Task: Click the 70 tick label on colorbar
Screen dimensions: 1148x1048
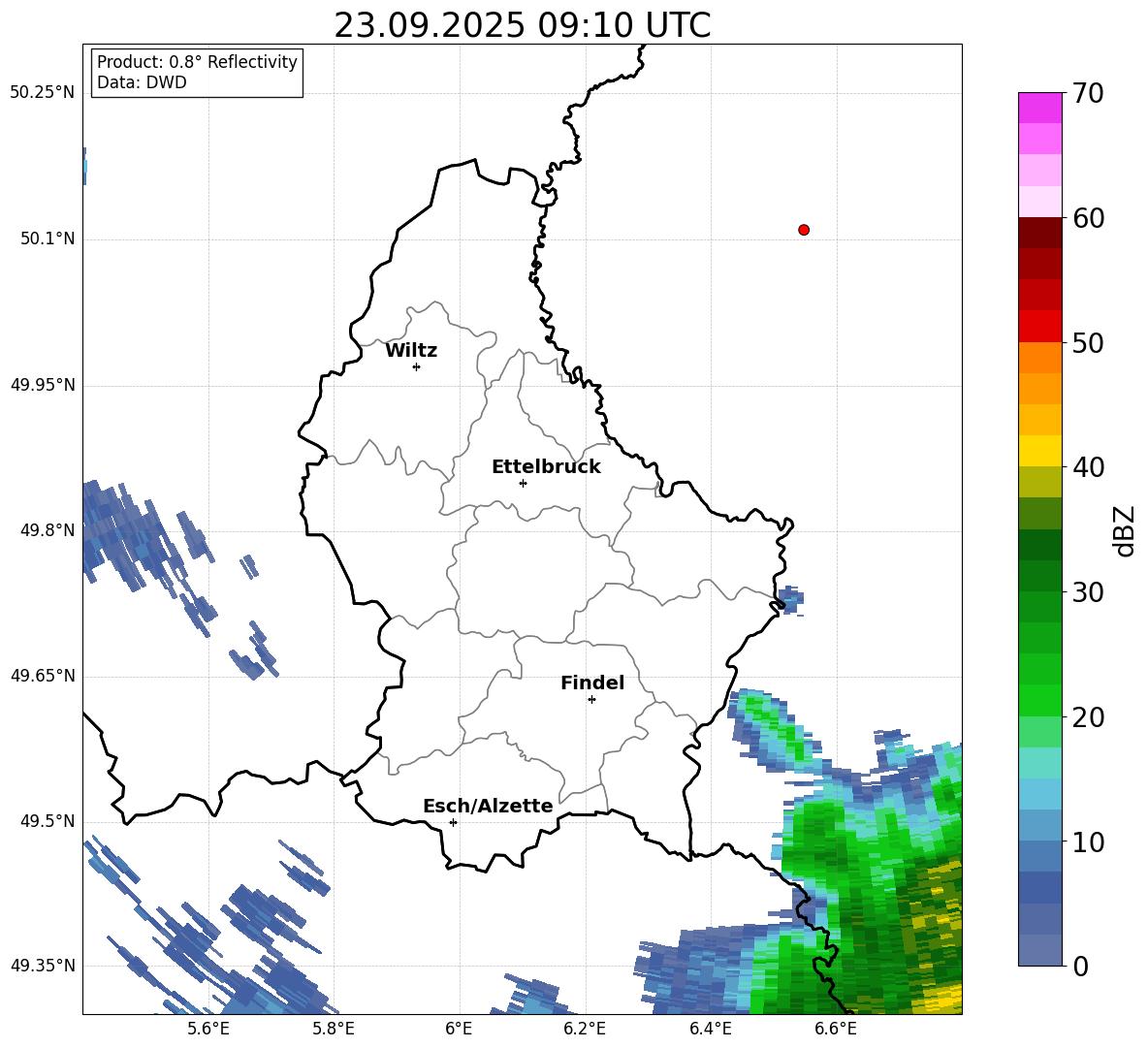Action: coord(1087,93)
